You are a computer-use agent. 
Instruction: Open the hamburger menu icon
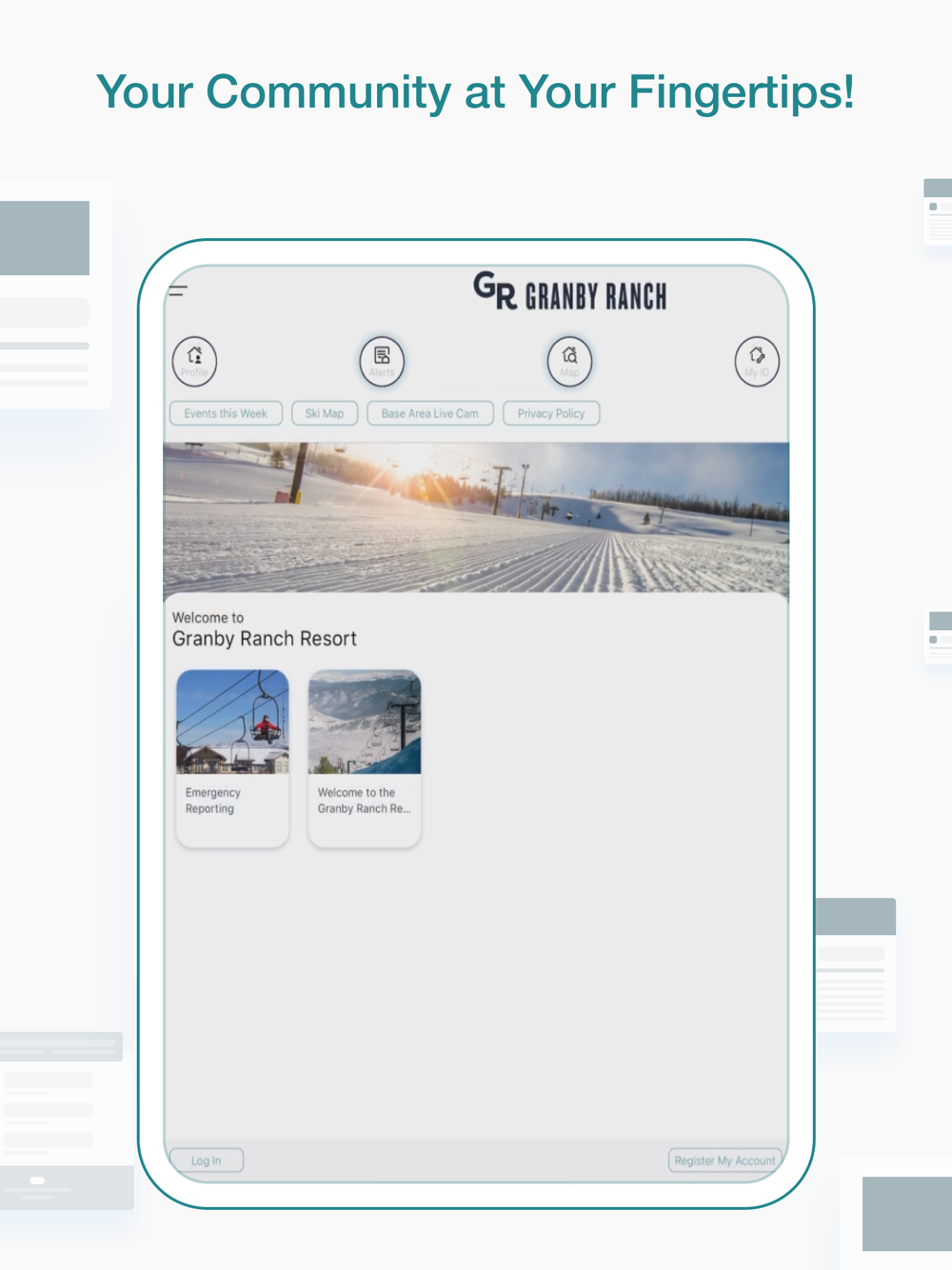(x=178, y=290)
